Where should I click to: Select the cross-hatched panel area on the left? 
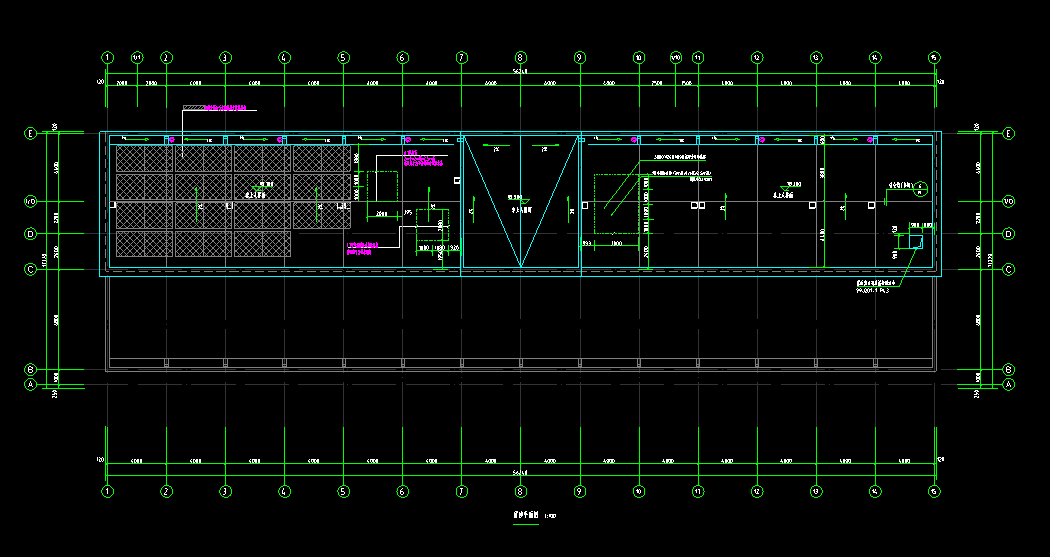(200, 202)
